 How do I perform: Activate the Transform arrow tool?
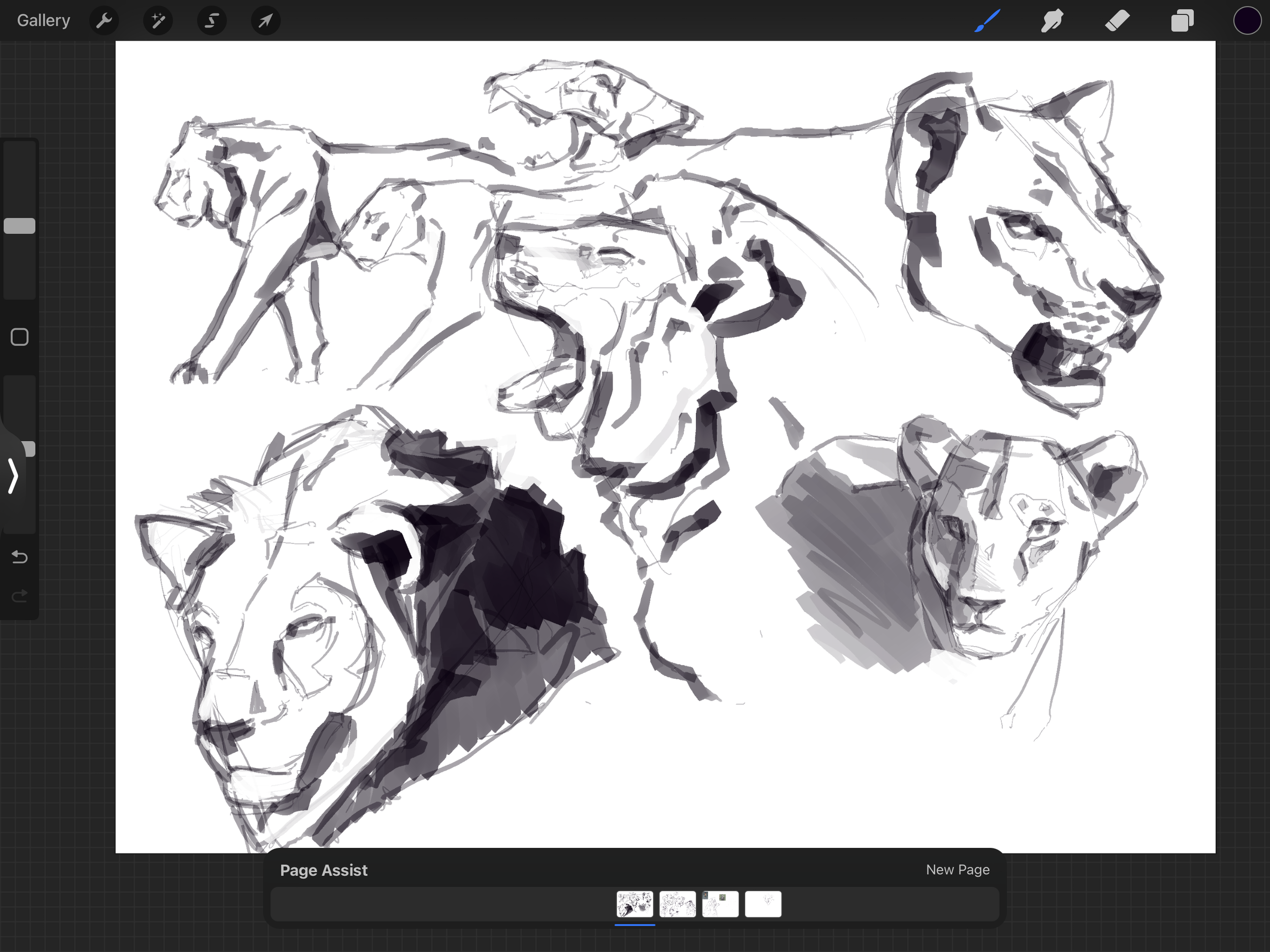265,21
